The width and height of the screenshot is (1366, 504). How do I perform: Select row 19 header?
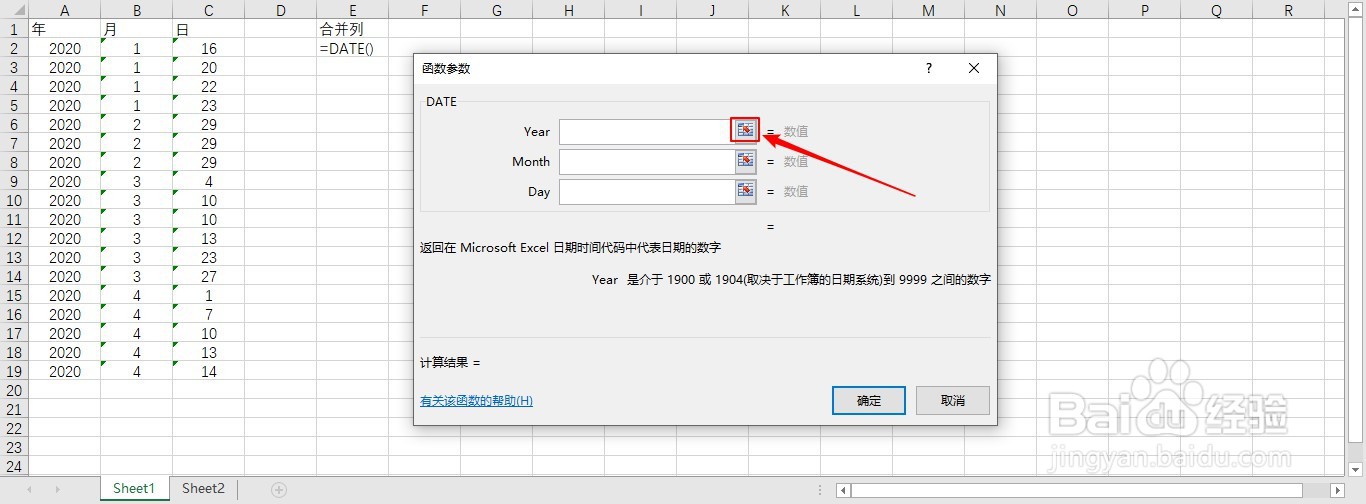(14, 371)
